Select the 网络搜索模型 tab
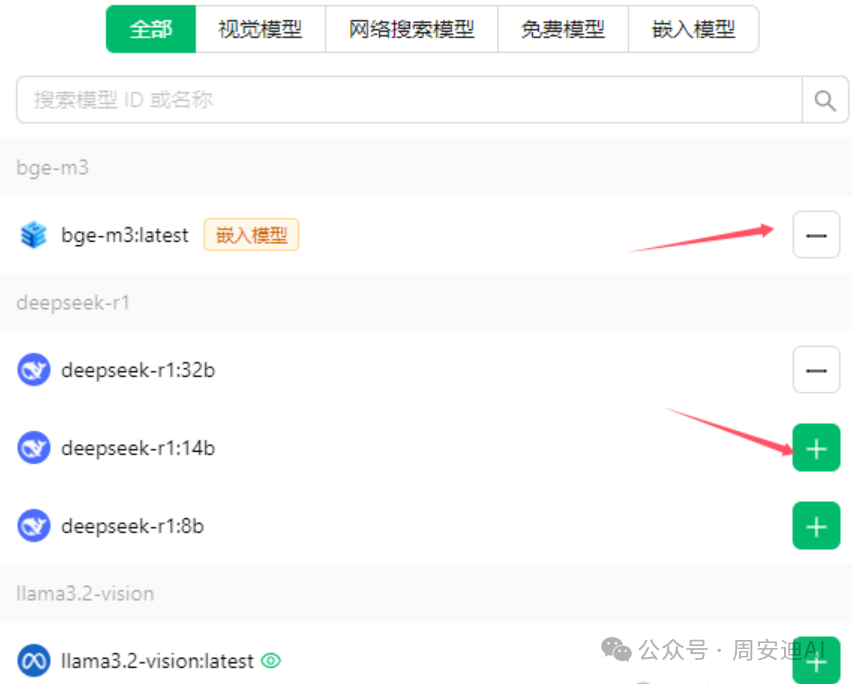 point(411,29)
